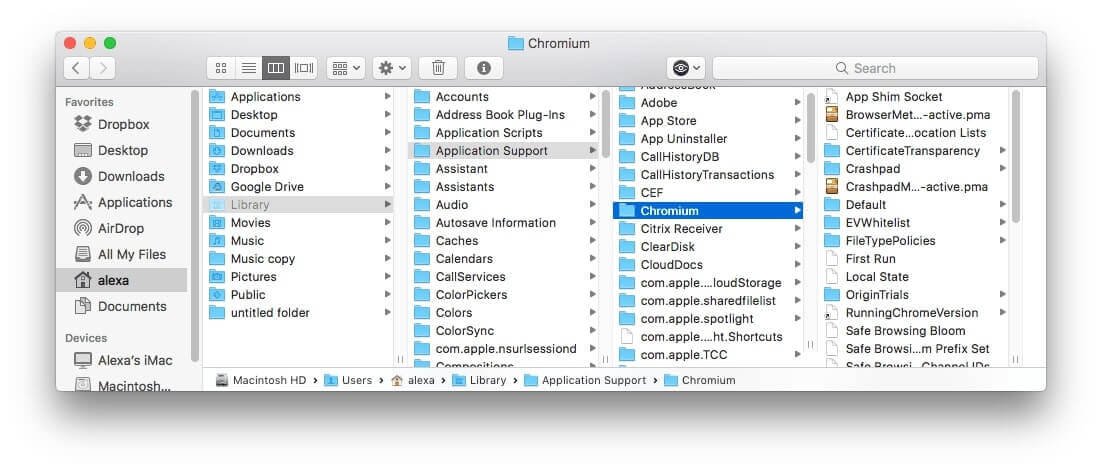Select the Default folder
This screenshot has width=1102, height=471.
coord(916,205)
